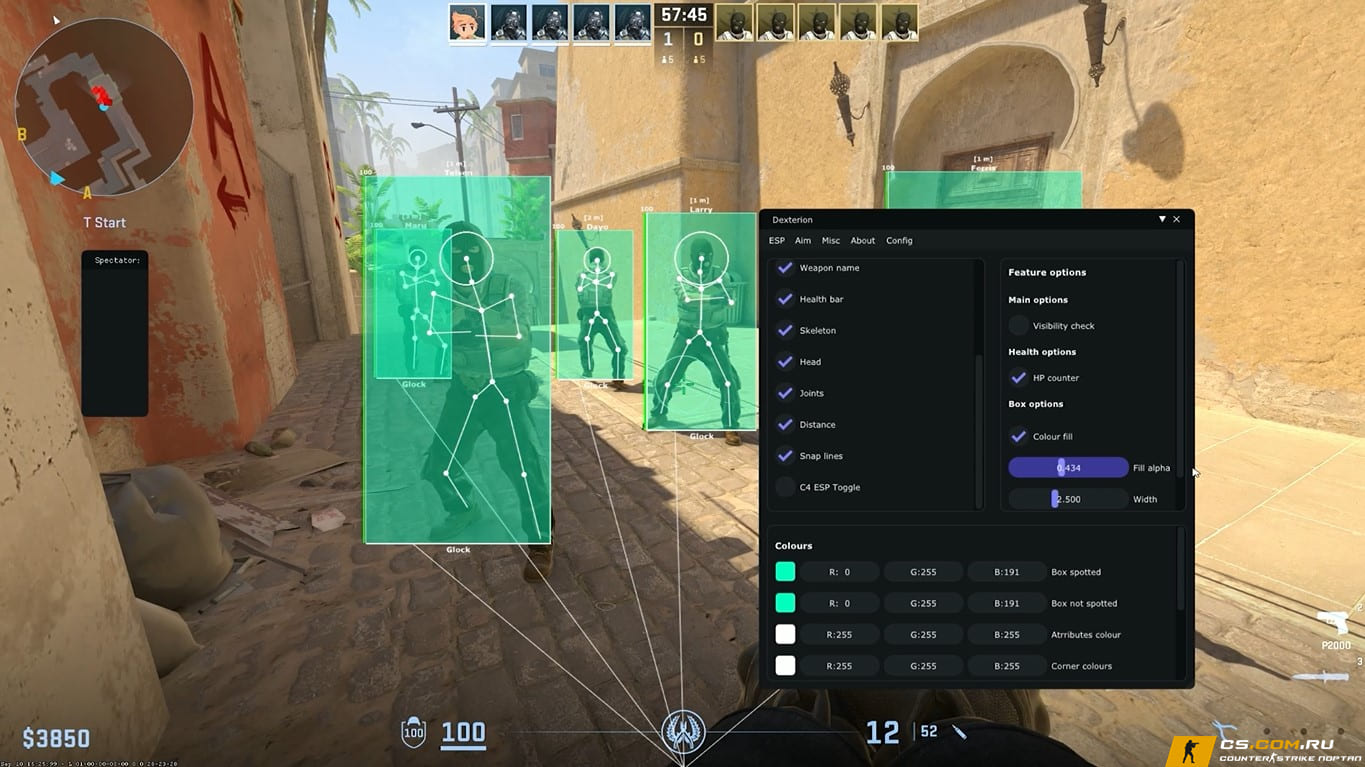The image size is (1365, 767).
Task: Uncheck the Colour fill option
Action: [1019, 436]
